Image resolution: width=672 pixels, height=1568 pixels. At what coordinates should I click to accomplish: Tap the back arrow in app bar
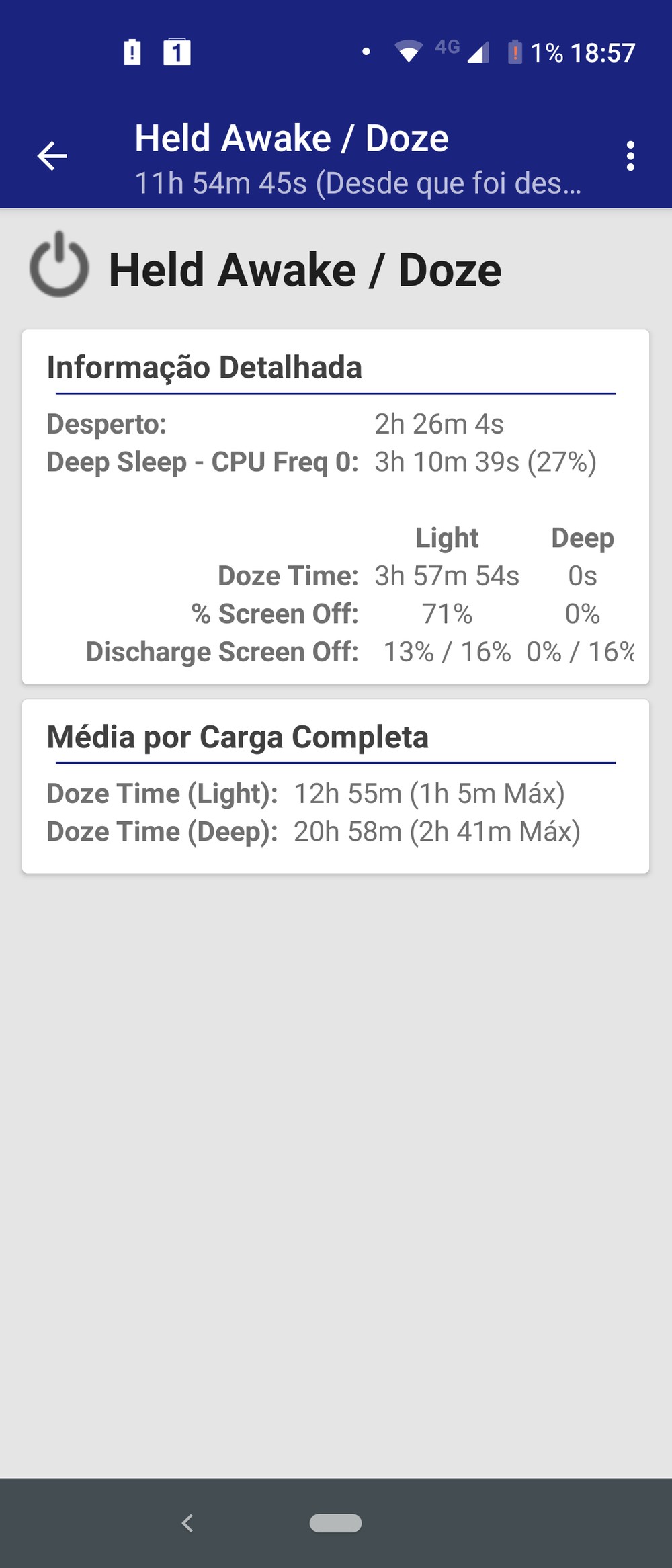pyautogui.click(x=52, y=157)
